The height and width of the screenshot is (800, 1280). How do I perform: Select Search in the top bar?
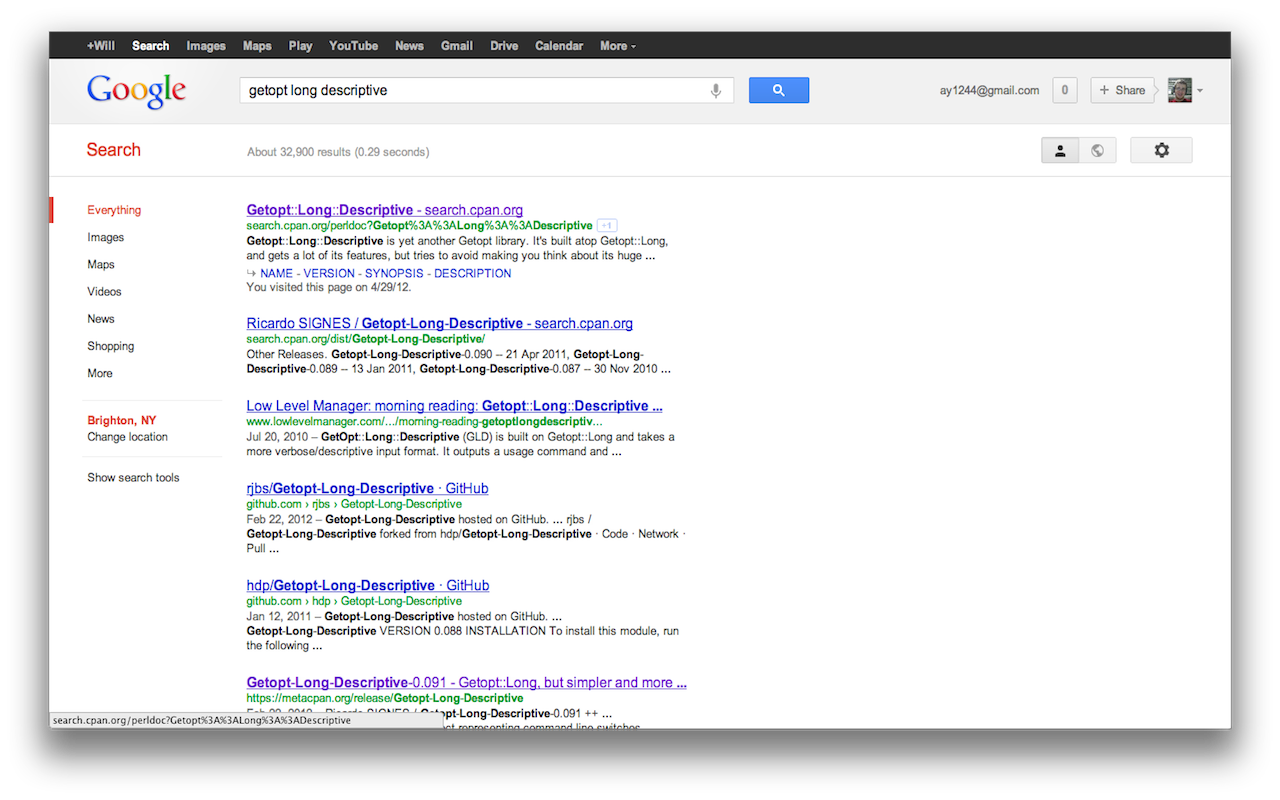tap(151, 46)
